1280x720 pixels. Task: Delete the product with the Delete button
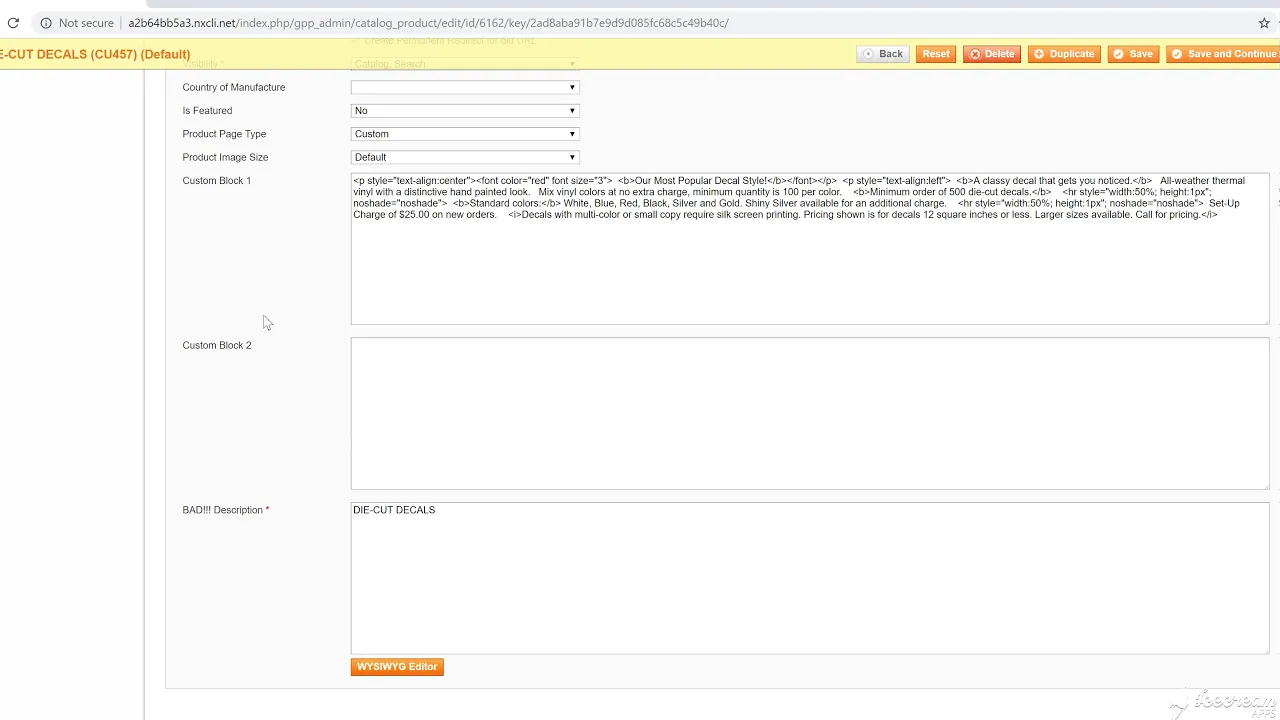click(992, 54)
